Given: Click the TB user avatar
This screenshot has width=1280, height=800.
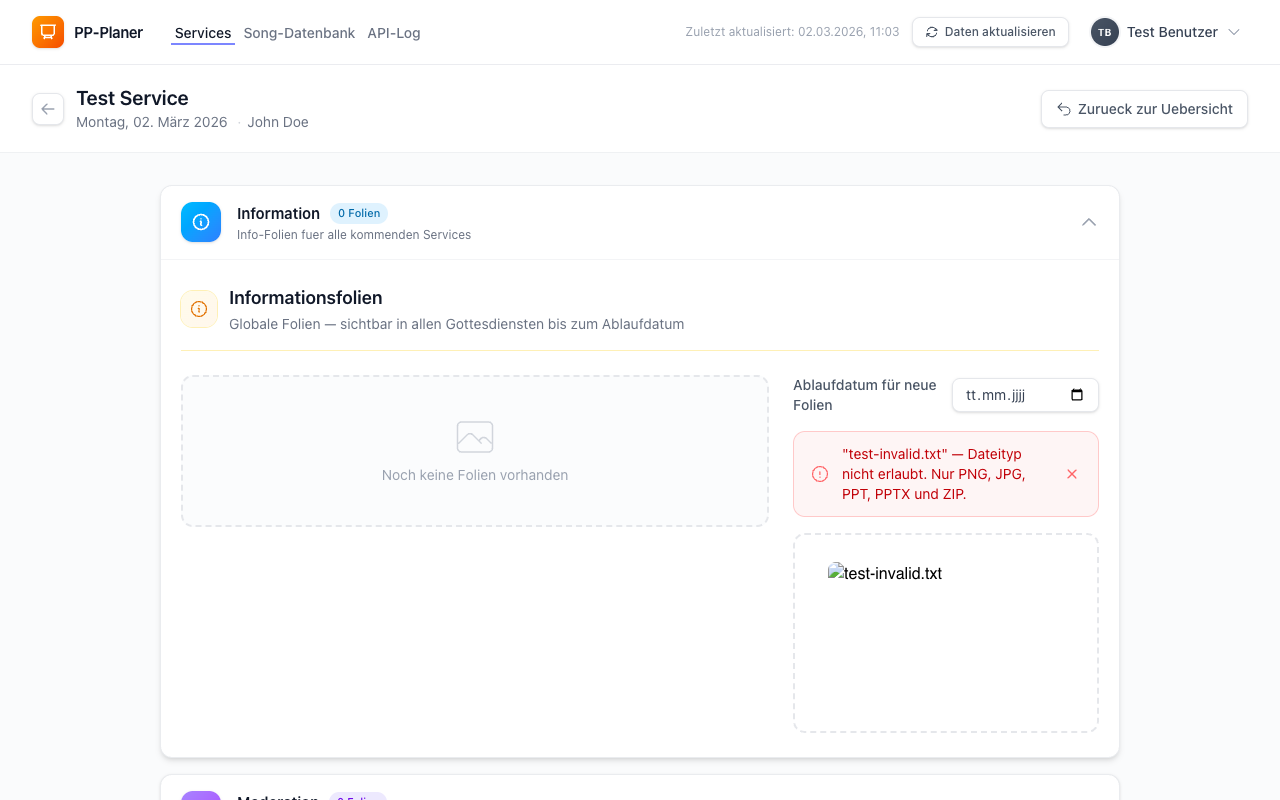Looking at the screenshot, I should [x=1104, y=32].
